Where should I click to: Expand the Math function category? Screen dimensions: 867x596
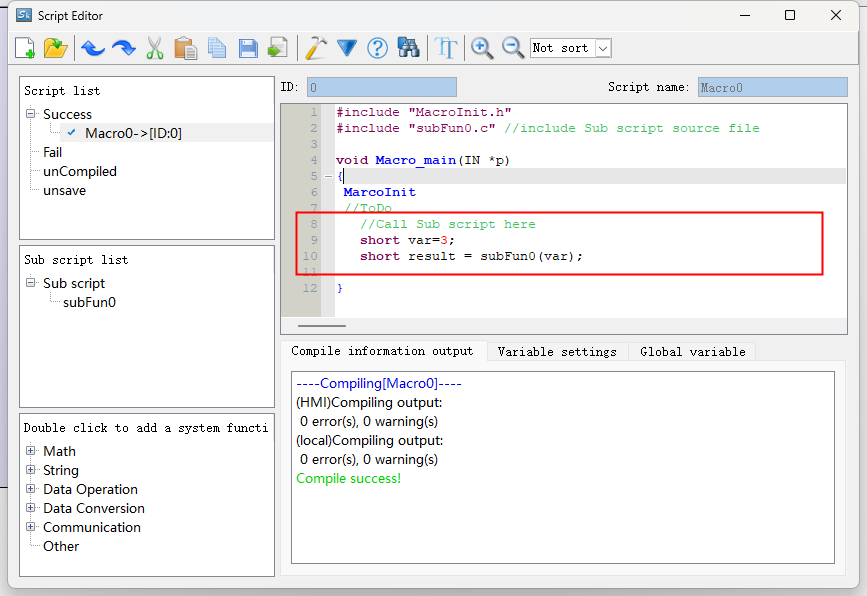(x=31, y=451)
